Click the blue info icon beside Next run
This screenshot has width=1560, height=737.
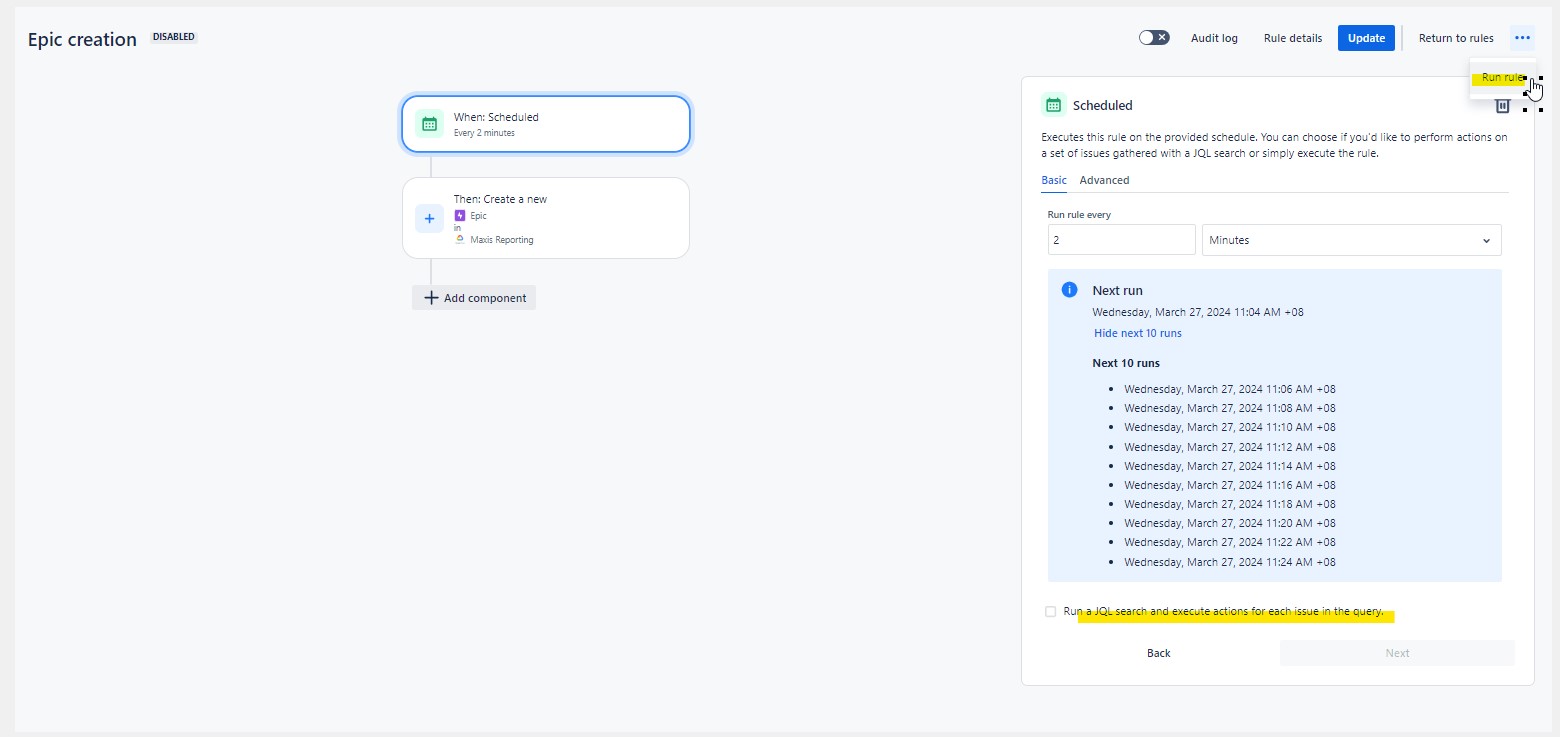1069,290
